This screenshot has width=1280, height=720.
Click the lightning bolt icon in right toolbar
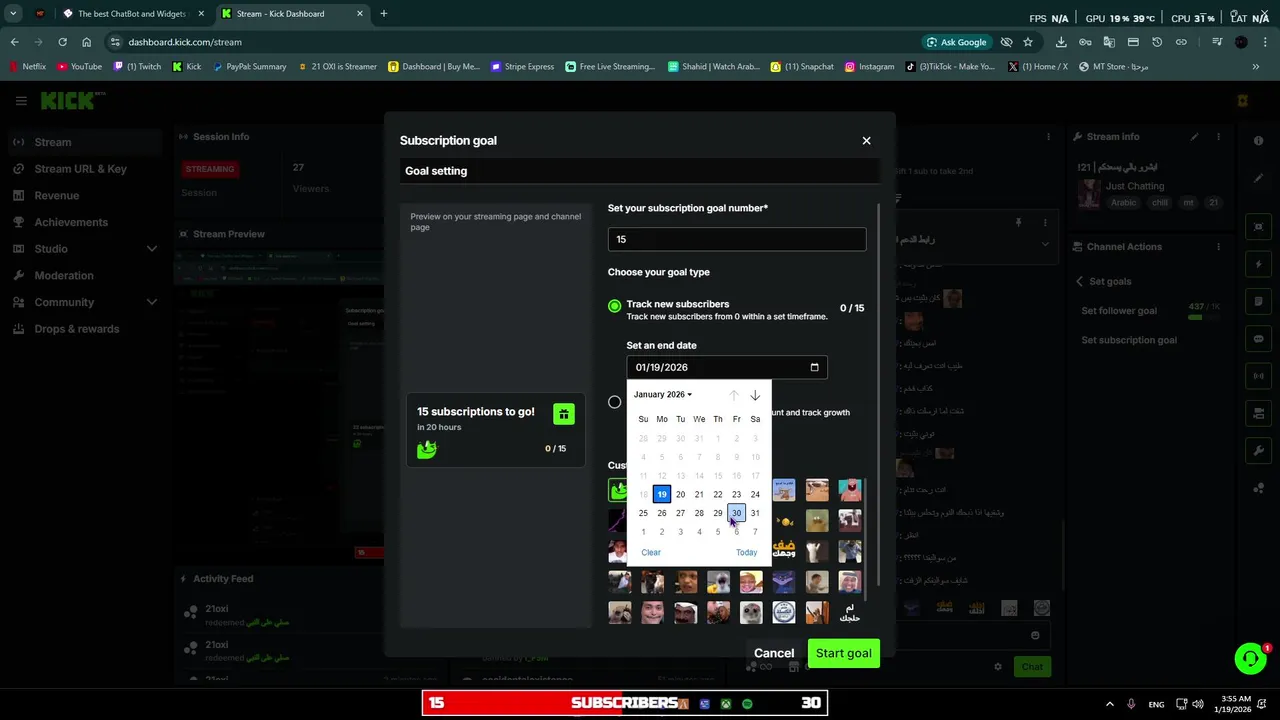click(1258, 264)
